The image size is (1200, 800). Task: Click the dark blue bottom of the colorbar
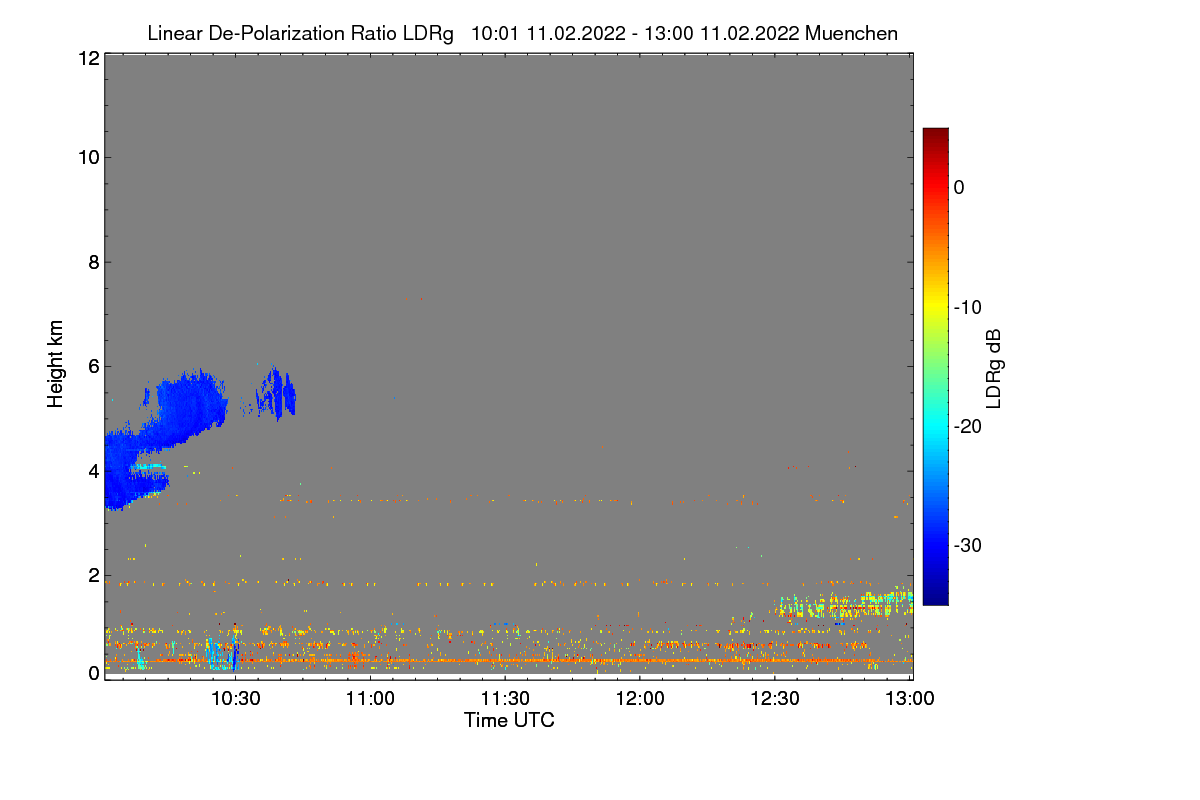pyautogui.click(x=935, y=598)
